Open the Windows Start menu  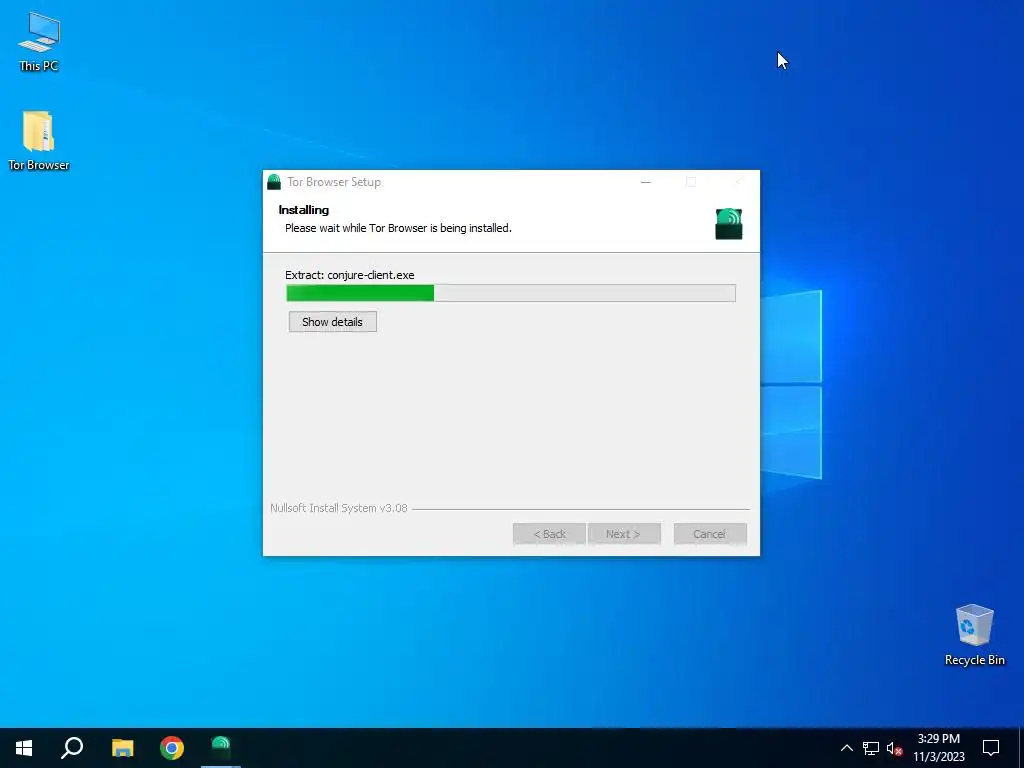pyautogui.click(x=24, y=748)
